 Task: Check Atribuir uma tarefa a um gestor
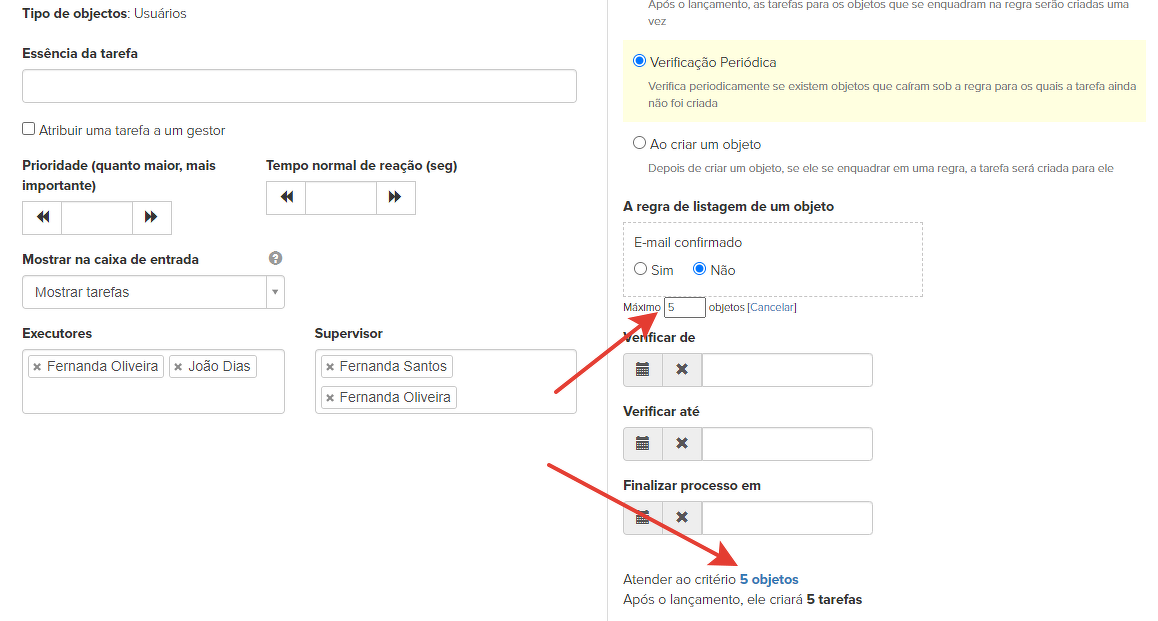[x=29, y=130]
